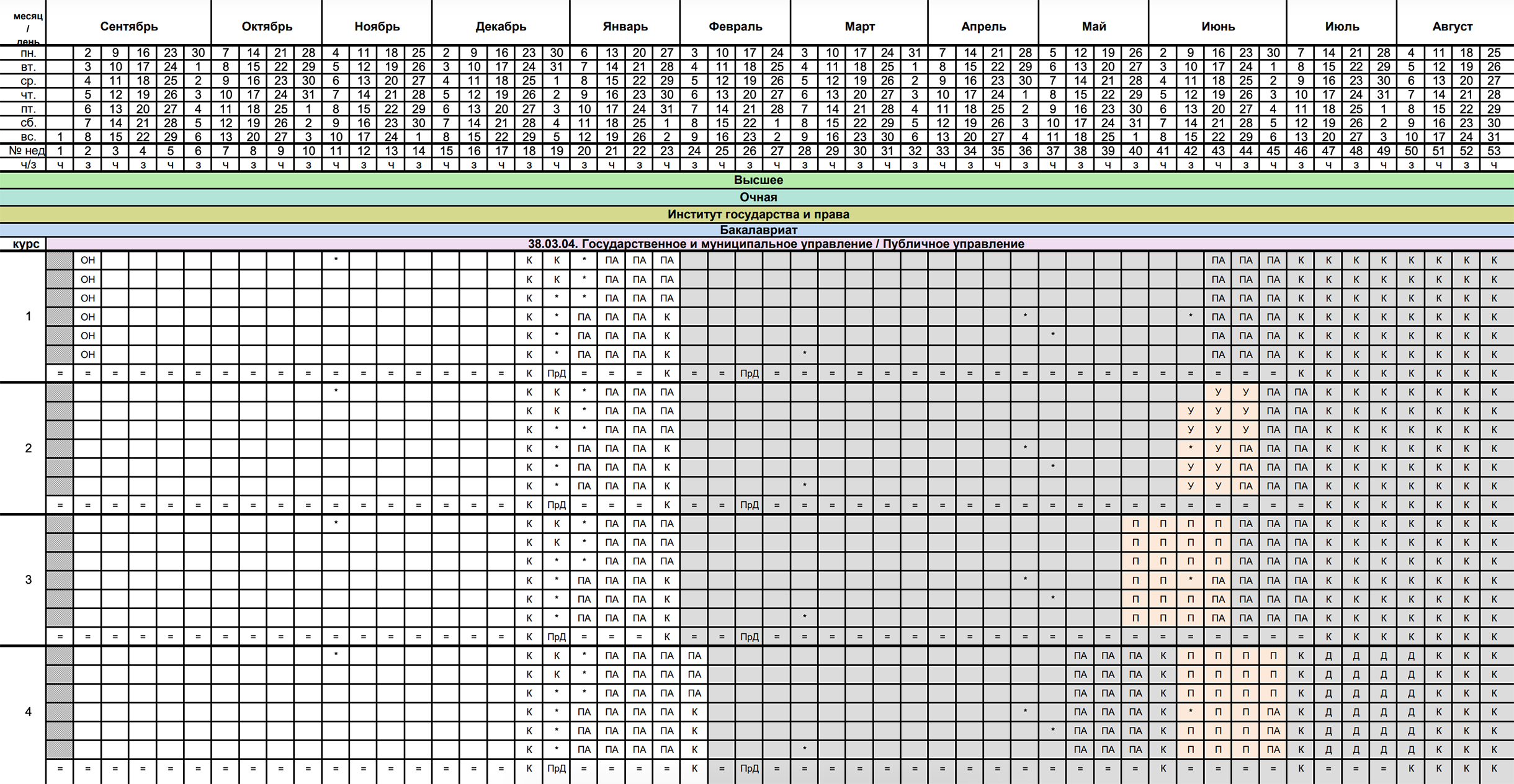Select week 10 in the № нед row
Viewport: 1514px width, 784px height.
tap(308, 151)
